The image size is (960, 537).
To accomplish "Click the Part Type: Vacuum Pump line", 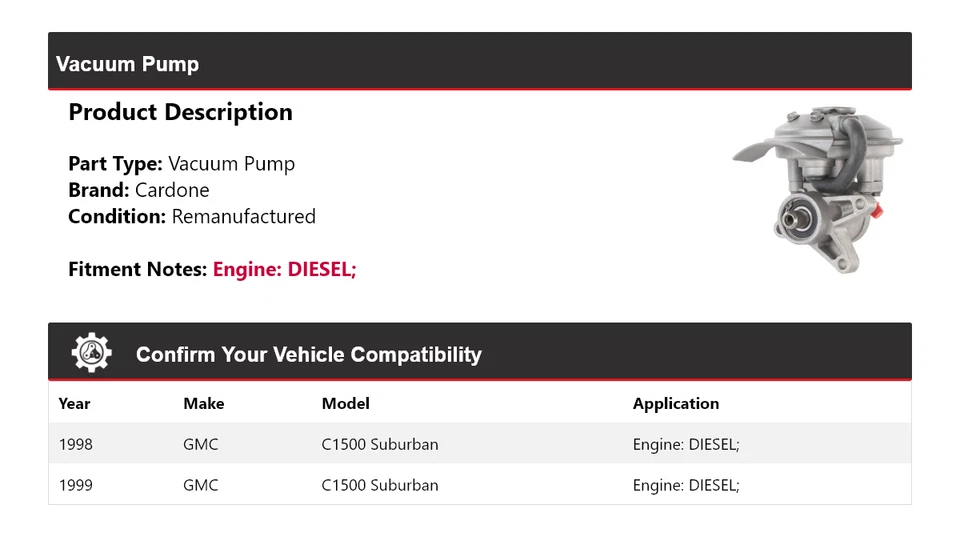I will tap(181, 164).
